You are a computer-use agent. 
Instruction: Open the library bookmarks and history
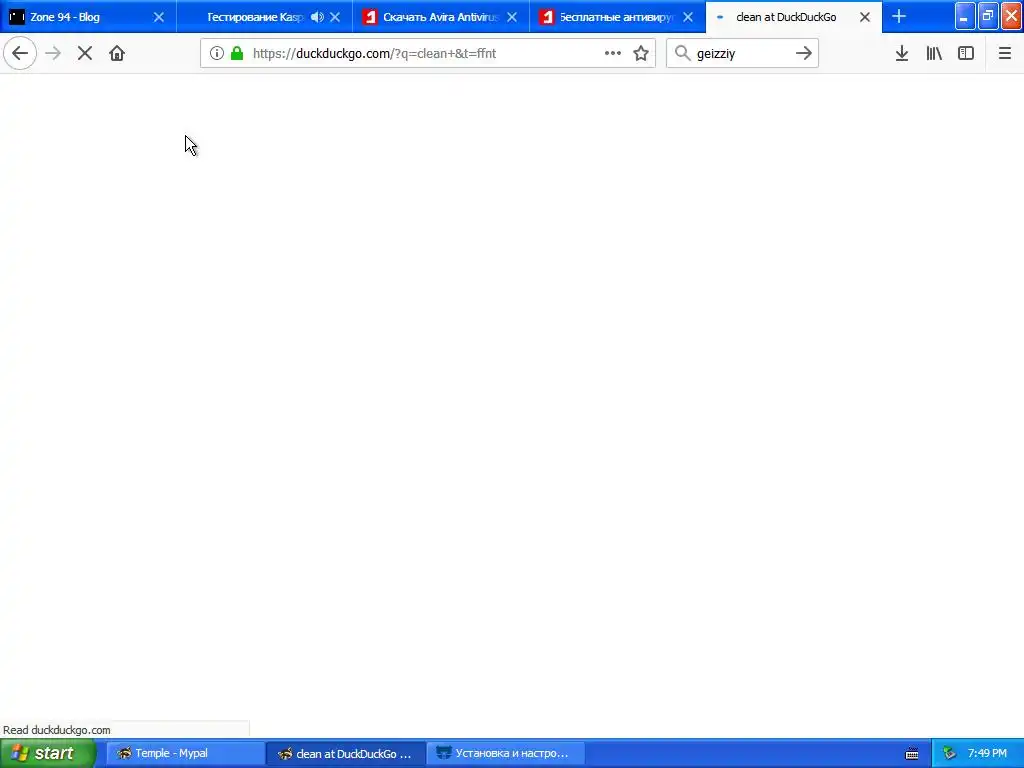tap(934, 54)
